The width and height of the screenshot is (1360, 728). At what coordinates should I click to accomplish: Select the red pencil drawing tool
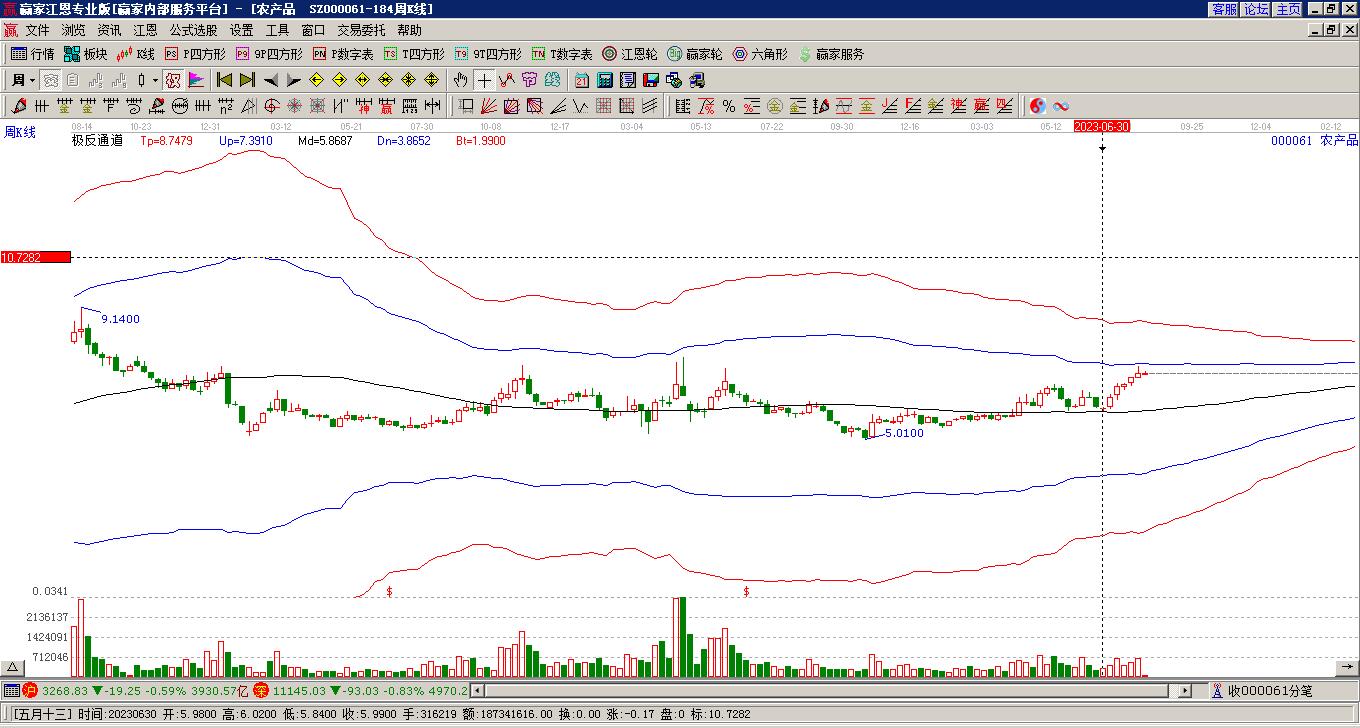coord(19,106)
